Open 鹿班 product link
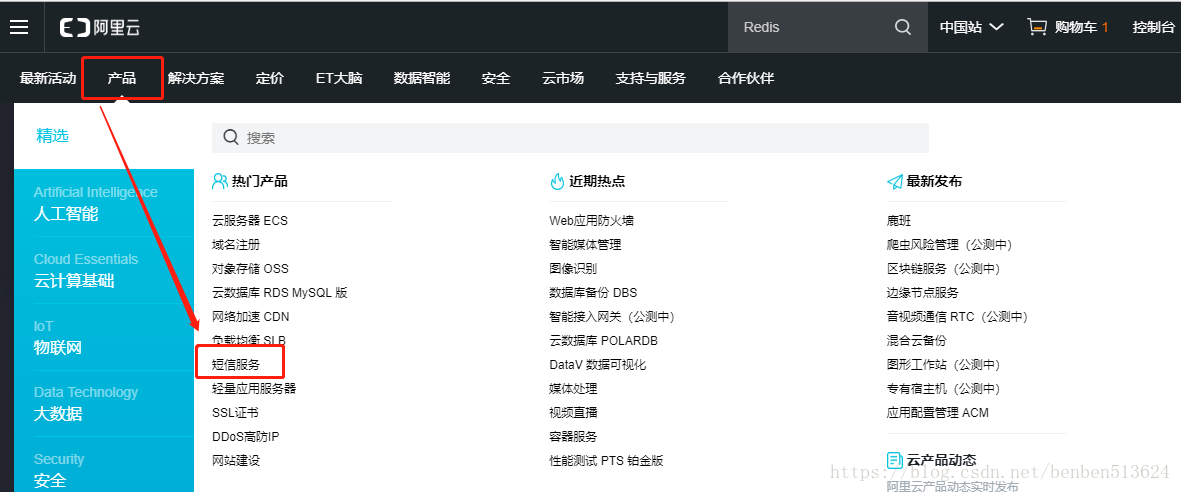Image resolution: width=1181 pixels, height=492 pixels. coord(899,221)
